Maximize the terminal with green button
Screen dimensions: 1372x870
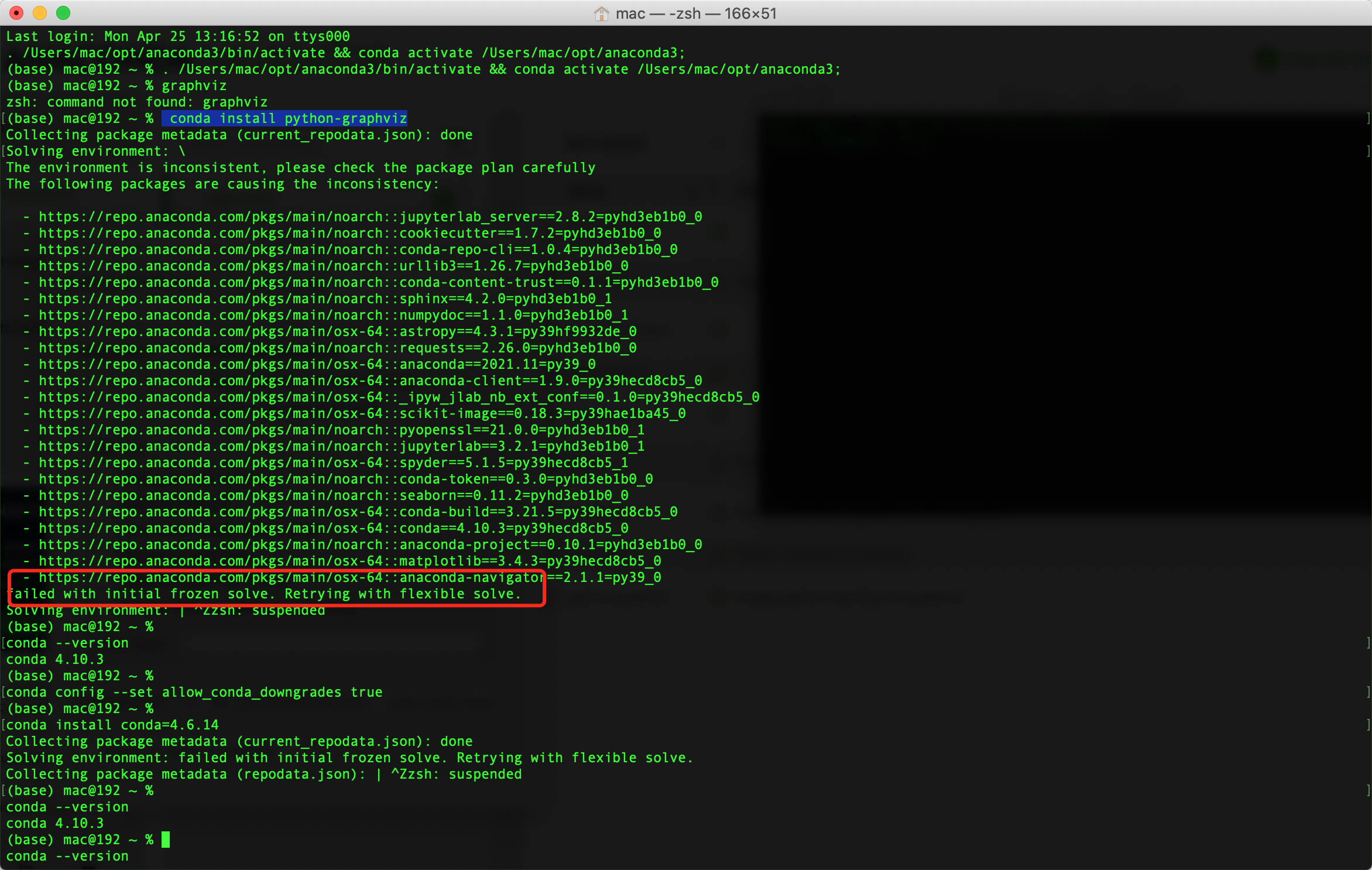63,13
